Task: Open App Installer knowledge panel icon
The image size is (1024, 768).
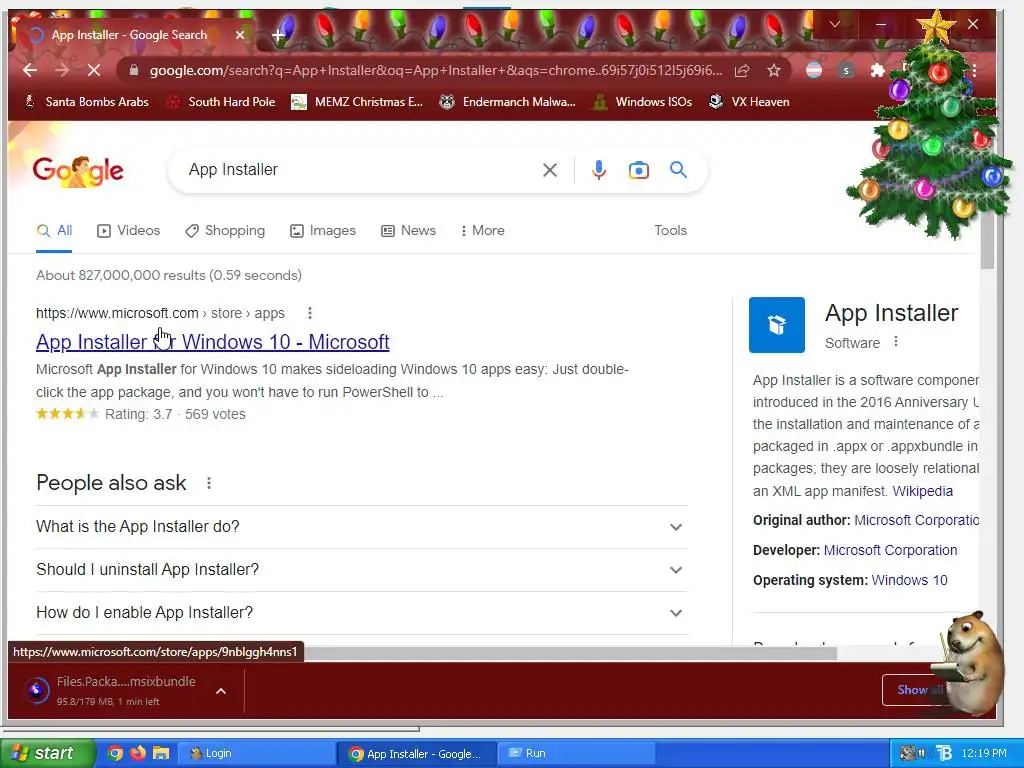Action: pos(776,325)
